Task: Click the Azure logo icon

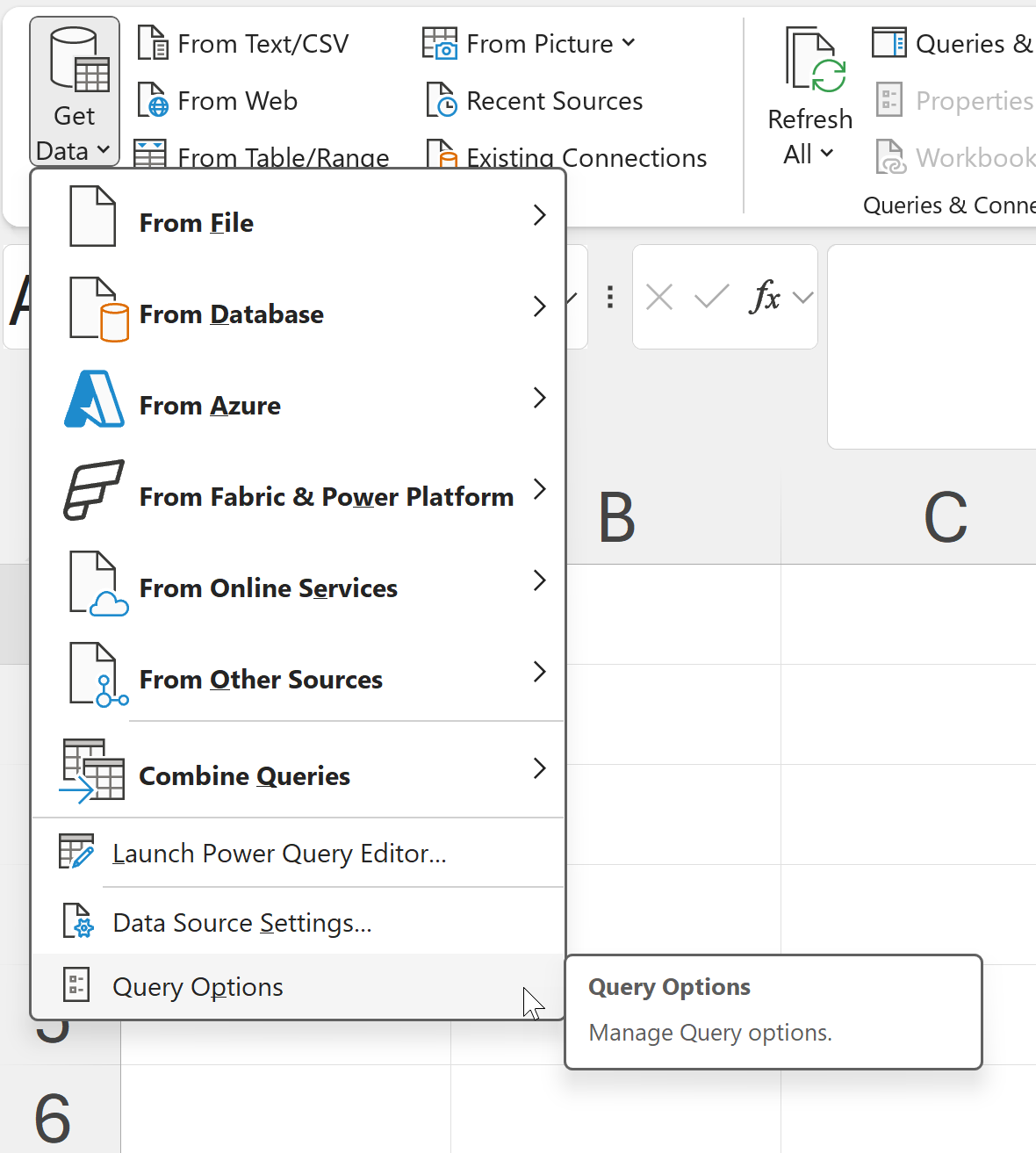Action: tap(94, 400)
